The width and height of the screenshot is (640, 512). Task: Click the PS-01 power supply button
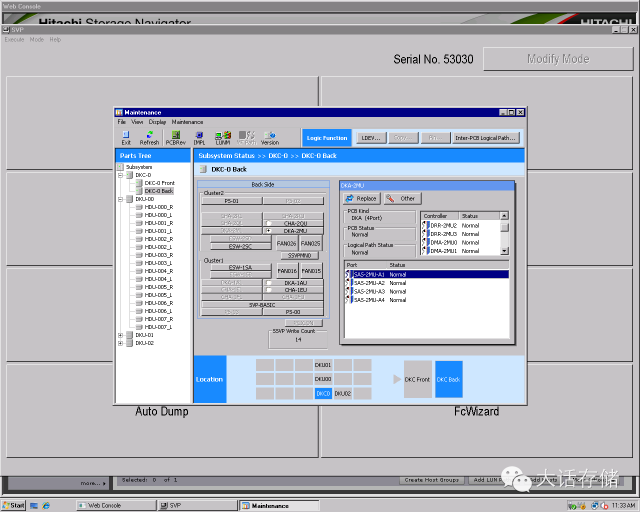[231, 201]
